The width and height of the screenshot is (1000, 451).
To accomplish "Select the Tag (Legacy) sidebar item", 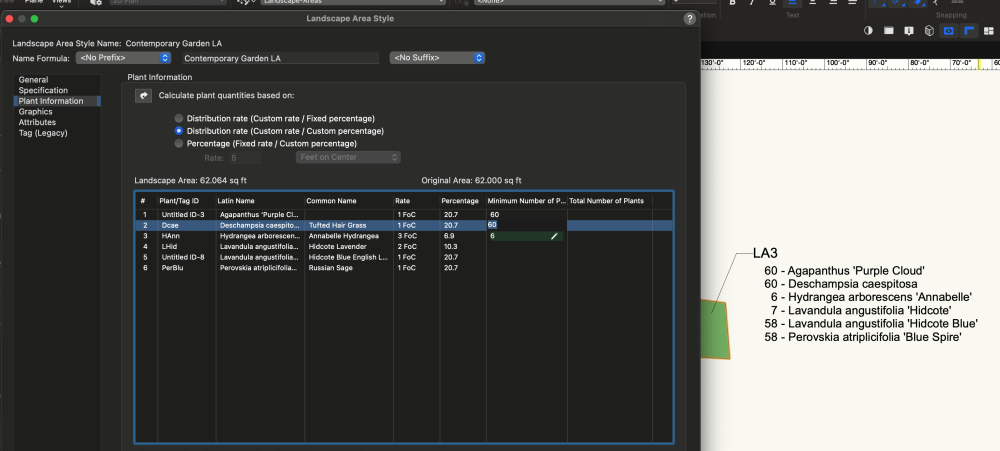I will (42, 133).
